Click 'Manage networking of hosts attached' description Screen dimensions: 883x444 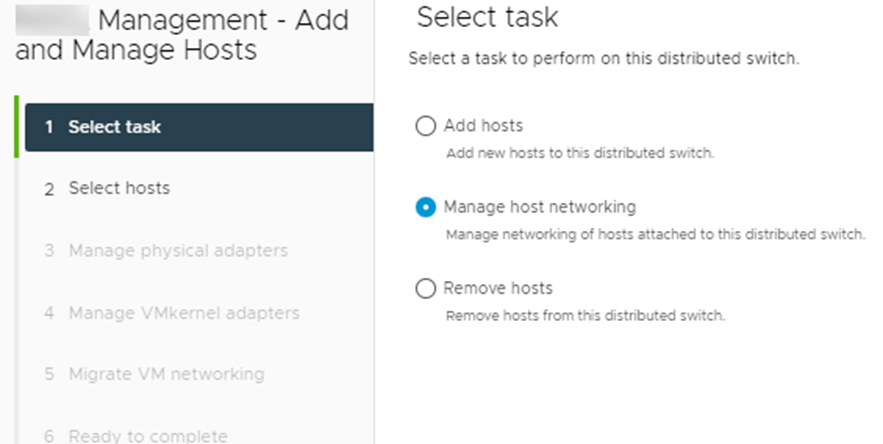click(x=654, y=234)
